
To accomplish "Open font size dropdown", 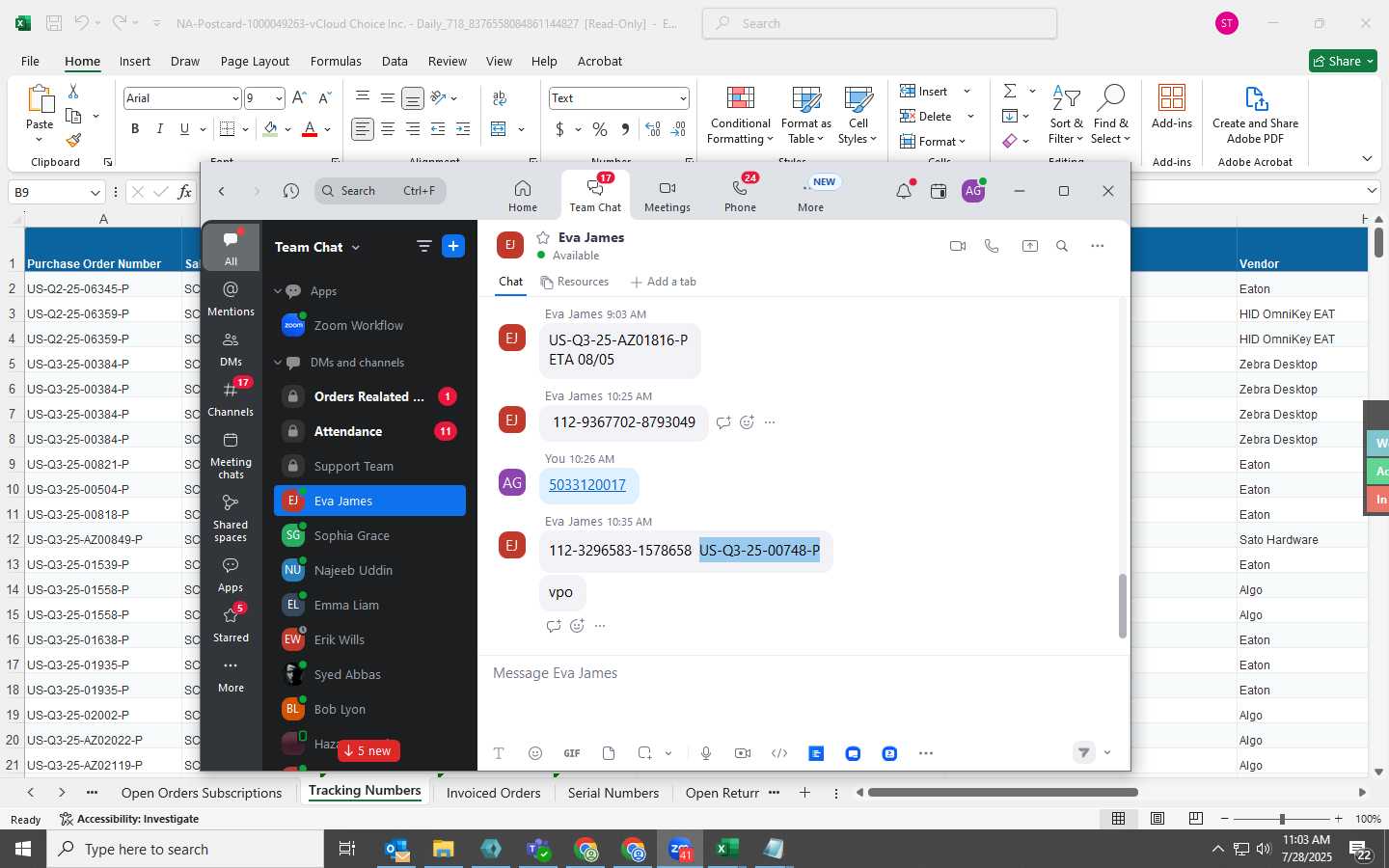I will pyautogui.click(x=279, y=98).
